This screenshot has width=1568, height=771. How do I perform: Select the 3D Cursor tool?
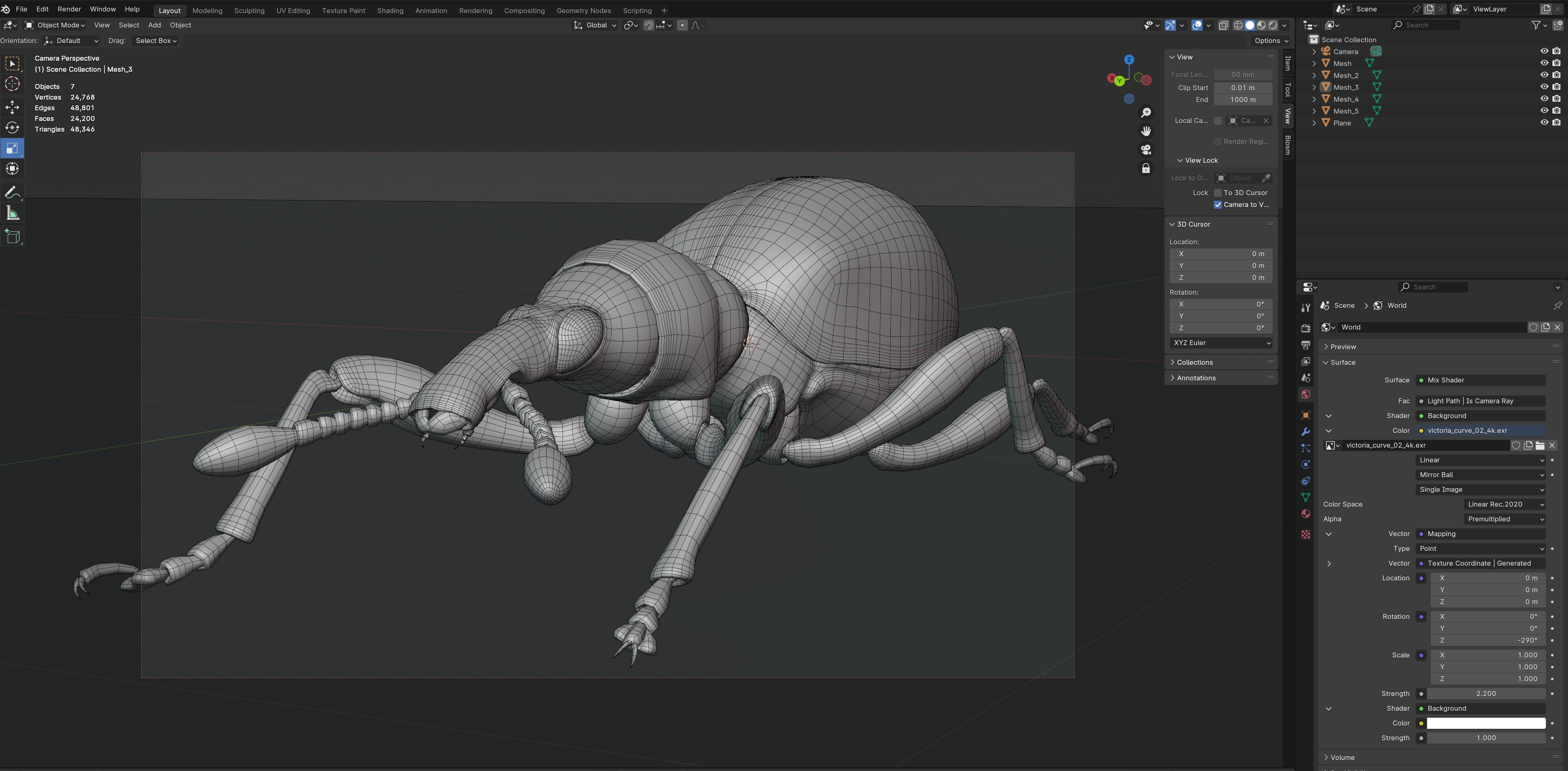coord(12,84)
